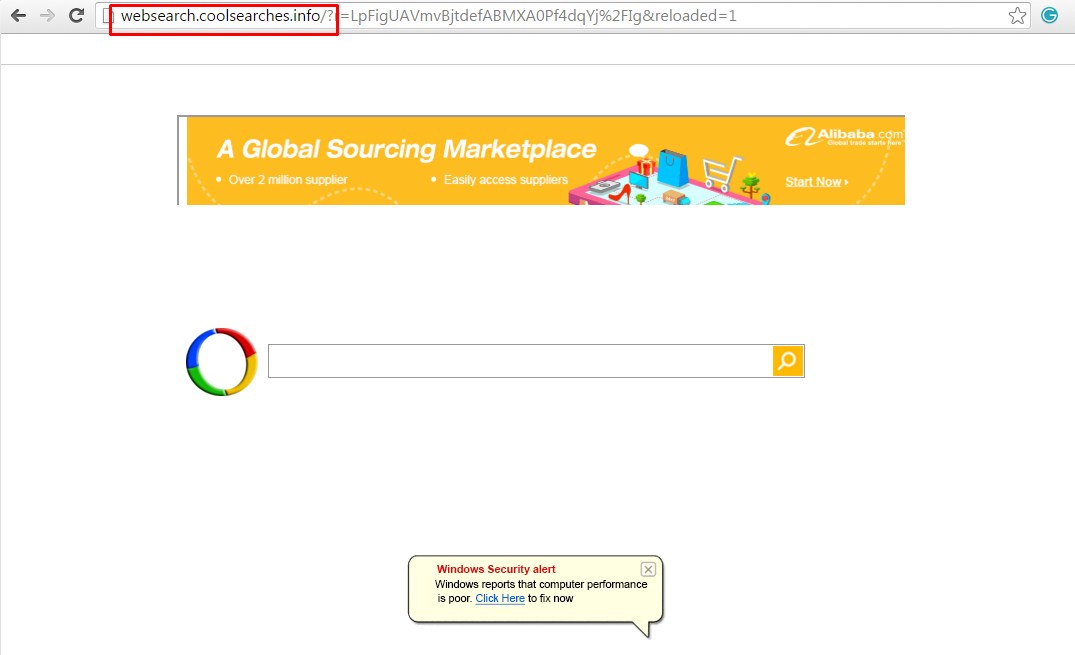This screenshot has height=655, width=1075.
Task: Click the shopping cart illustration in the banner
Action: pos(722,174)
